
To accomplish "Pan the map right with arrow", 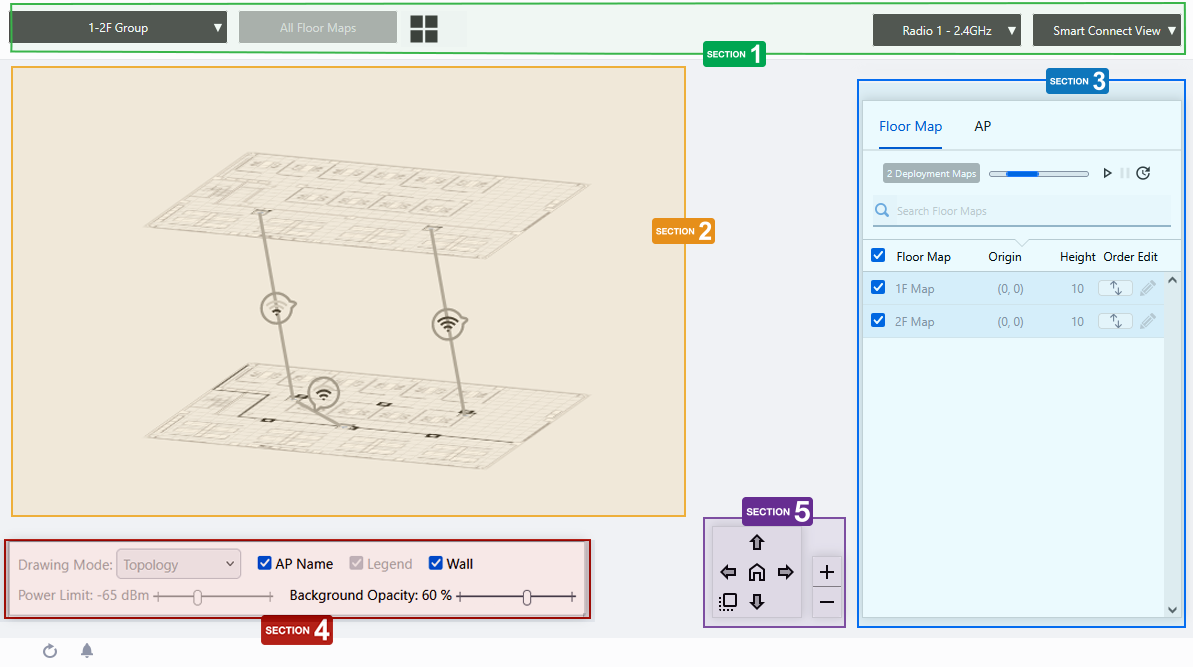I will (785, 573).
